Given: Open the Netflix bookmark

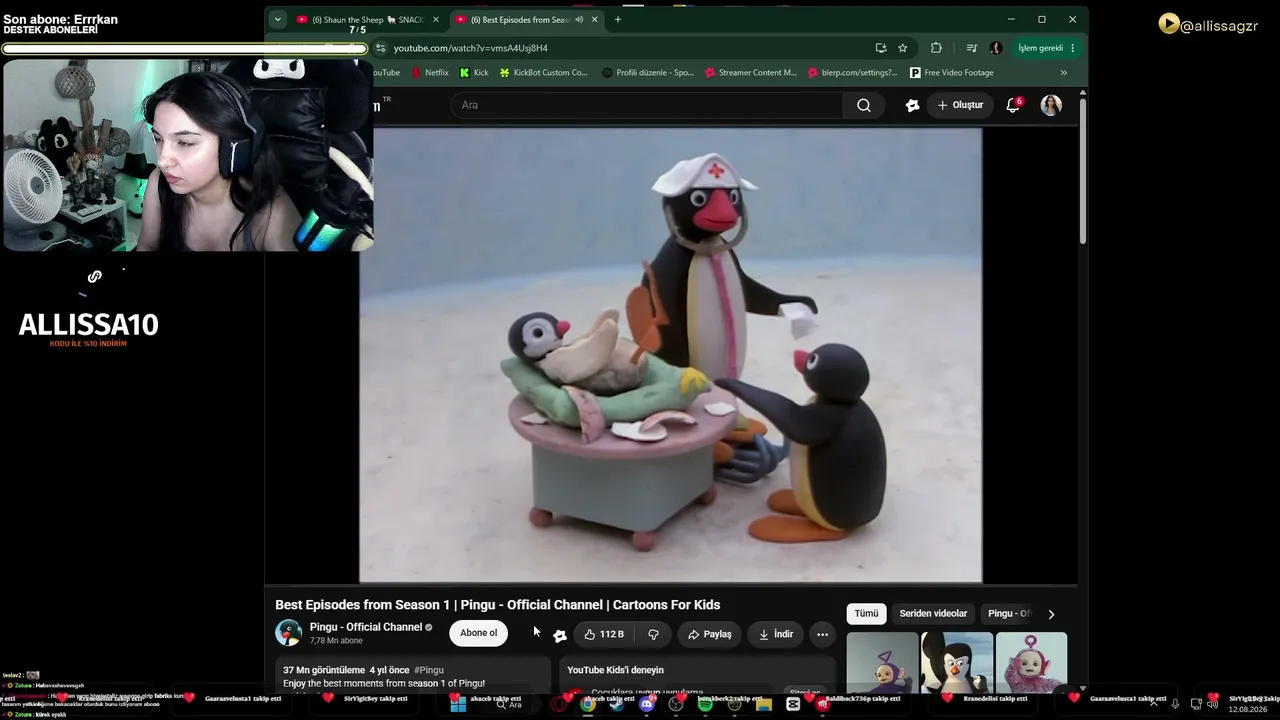Looking at the screenshot, I should click(x=430, y=73).
